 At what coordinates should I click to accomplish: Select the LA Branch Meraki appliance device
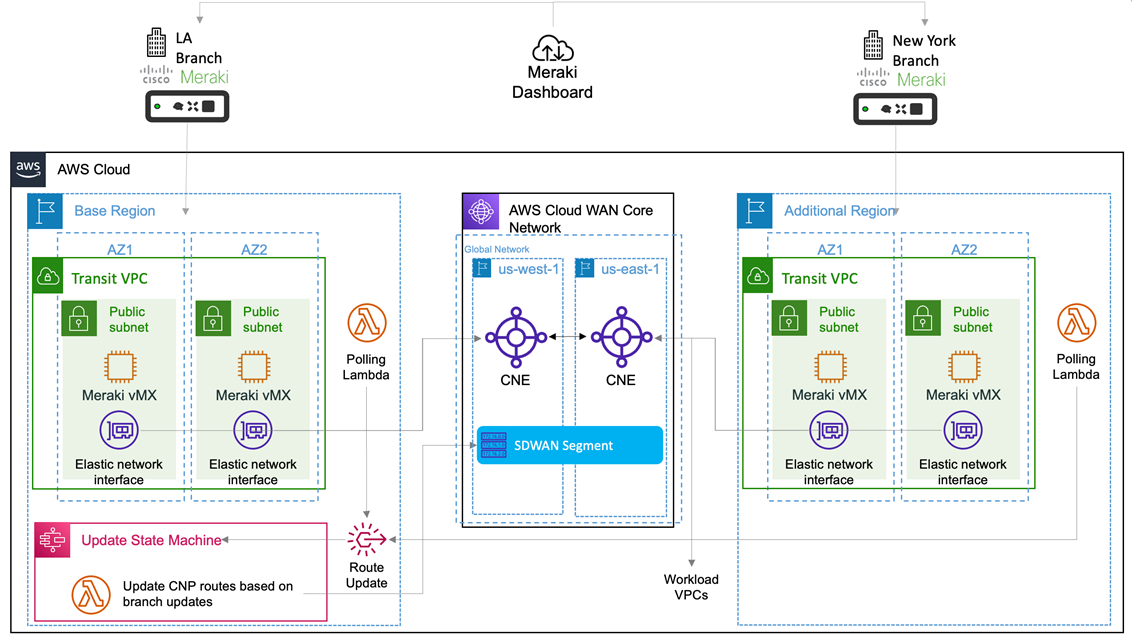click(x=187, y=106)
